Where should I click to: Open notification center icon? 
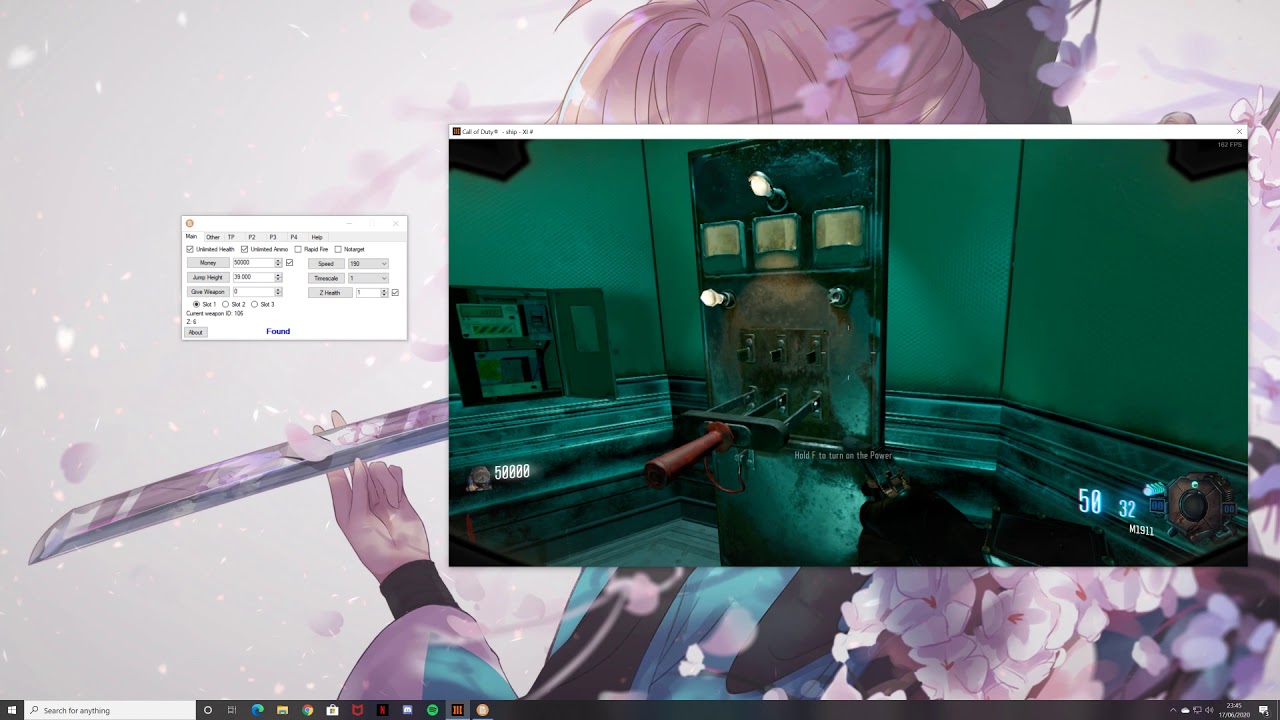(1264, 710)
